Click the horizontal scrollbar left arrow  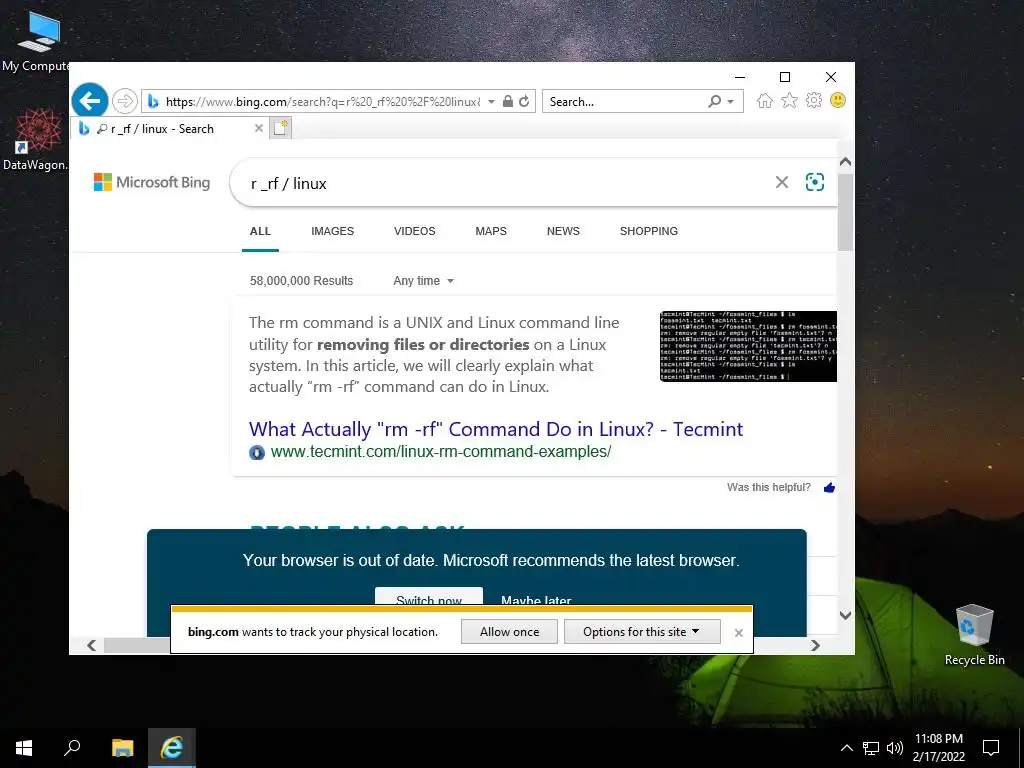[91, 645]
